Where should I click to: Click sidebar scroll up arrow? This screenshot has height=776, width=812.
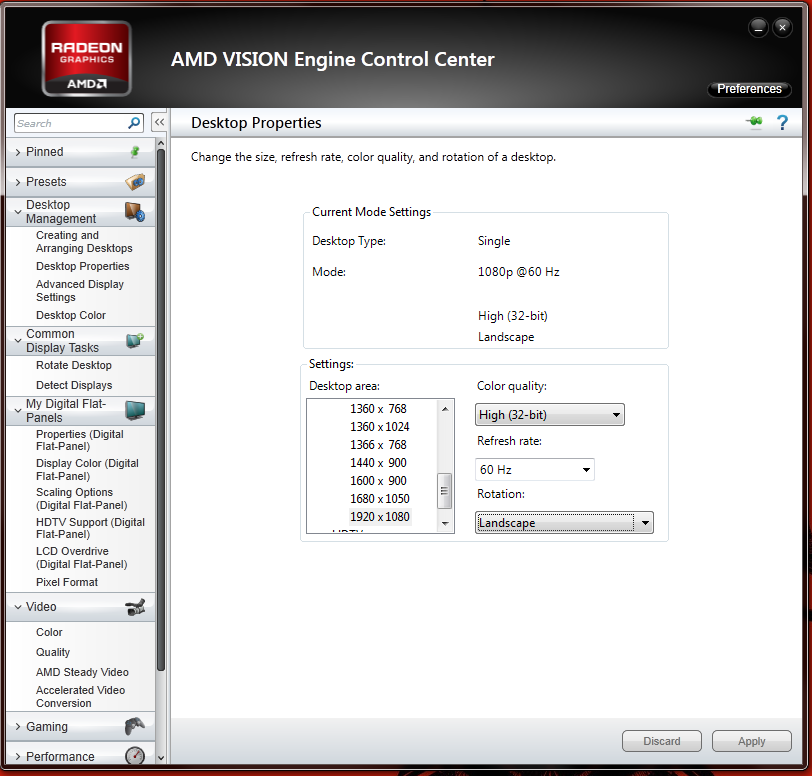coord(161,142)
